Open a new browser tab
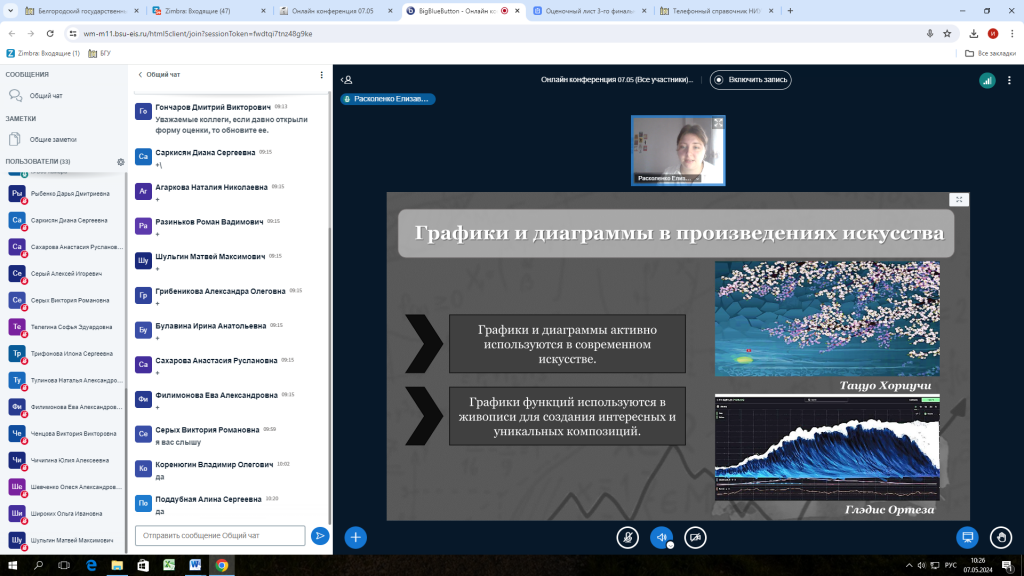Viewport: 1024px width, 576px height. point(790,11)
